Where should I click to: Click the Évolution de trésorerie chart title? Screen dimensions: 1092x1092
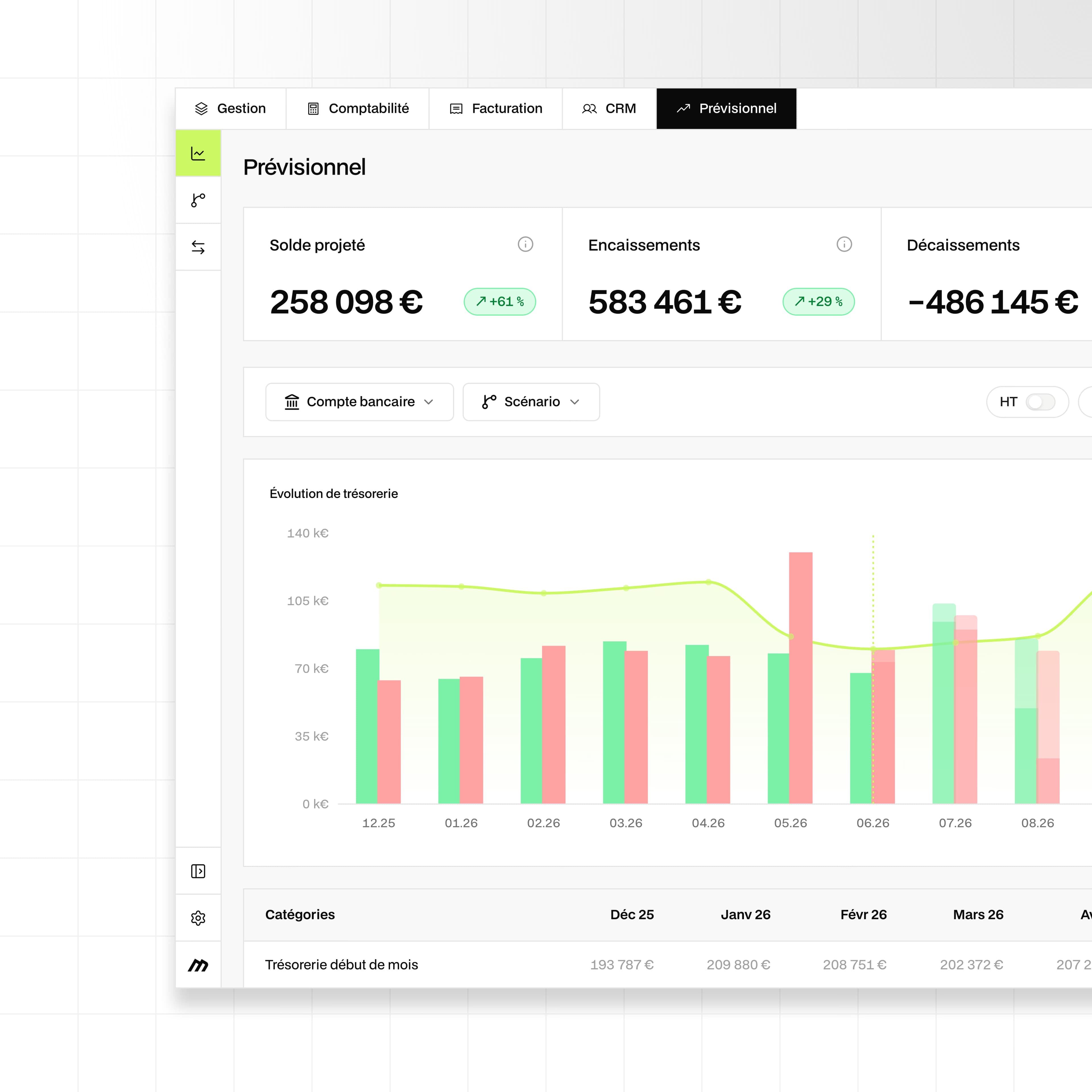tap(334, 493)
